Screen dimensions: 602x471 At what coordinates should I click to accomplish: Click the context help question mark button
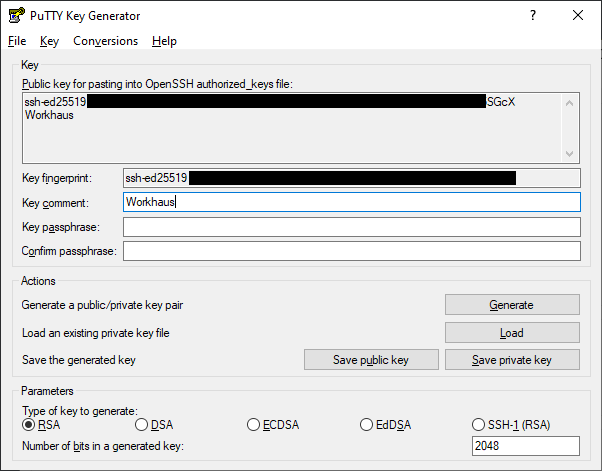coord(533,15)
